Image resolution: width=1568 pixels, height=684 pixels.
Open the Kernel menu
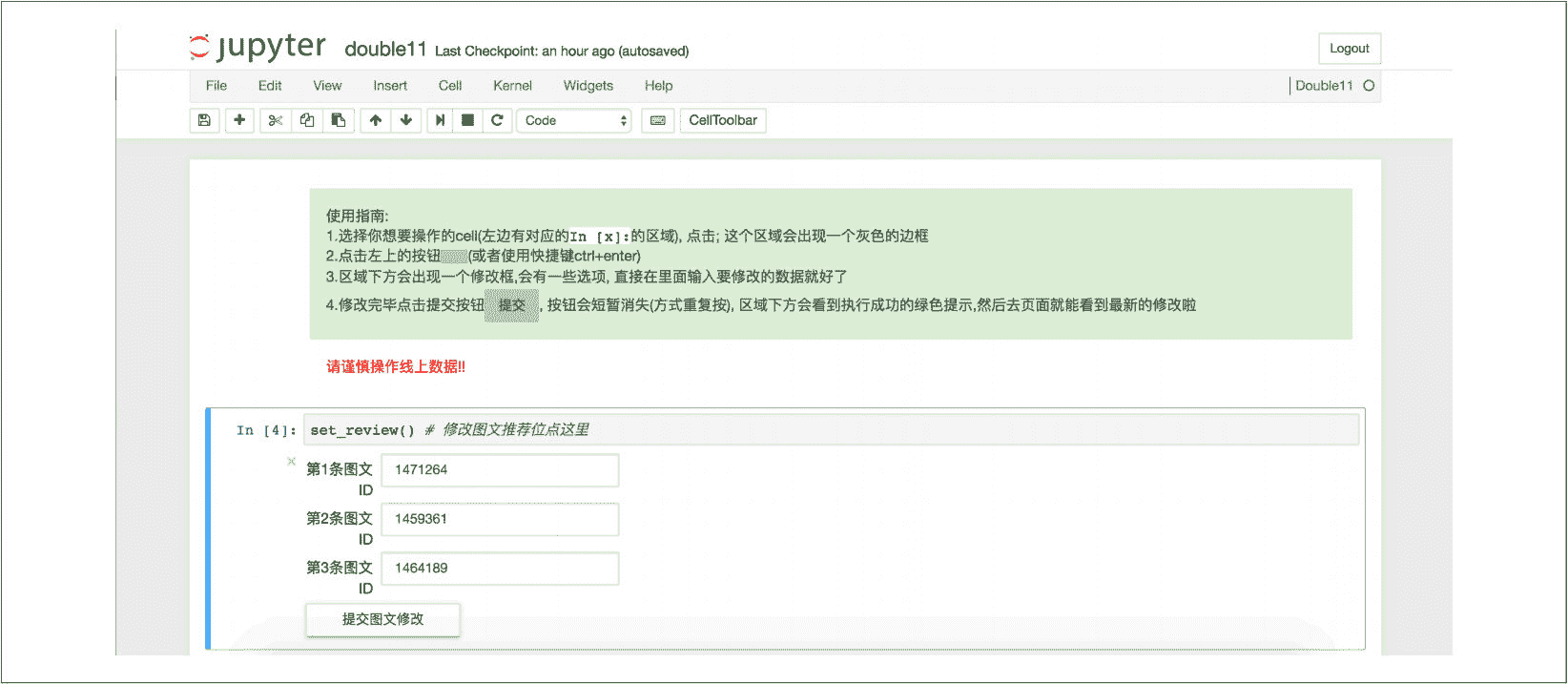click(512, 86)
